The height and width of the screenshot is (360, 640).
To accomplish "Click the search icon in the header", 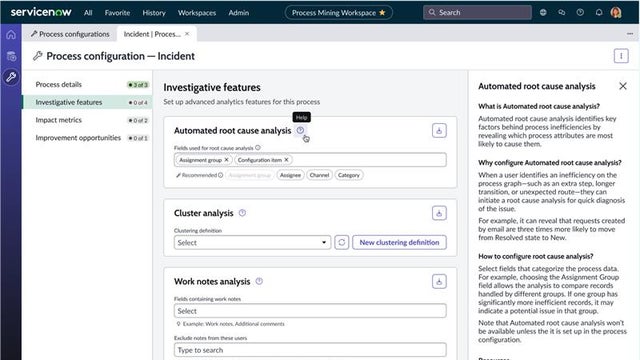I will coord(432,13).
